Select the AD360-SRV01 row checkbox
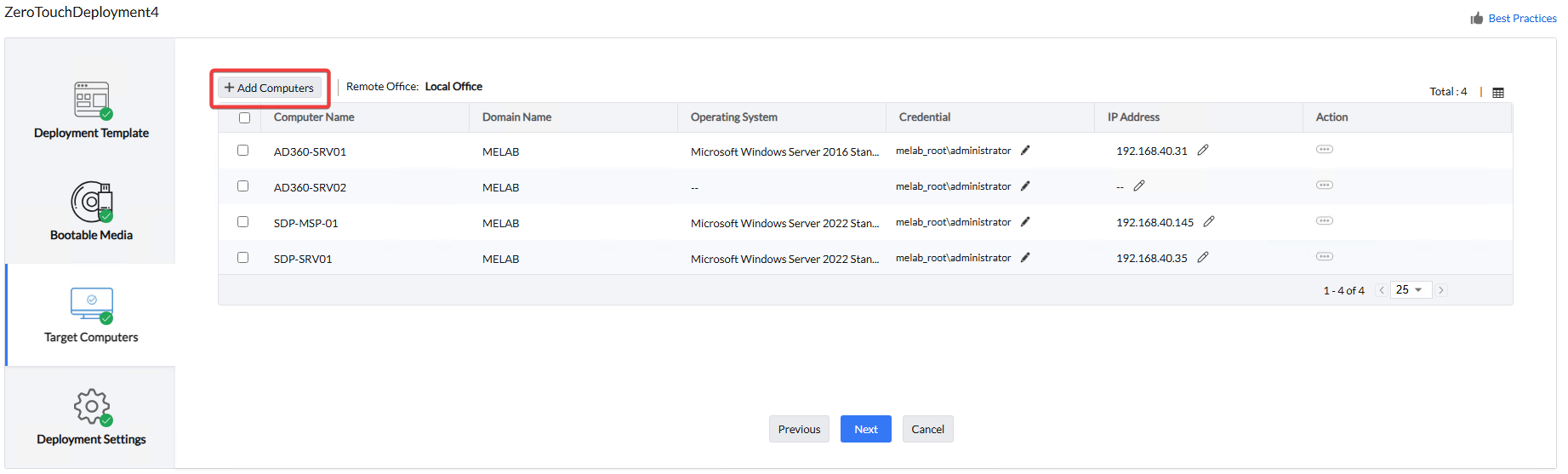The width and height of the screenshot is (1568, 474). tap(243, 151)
